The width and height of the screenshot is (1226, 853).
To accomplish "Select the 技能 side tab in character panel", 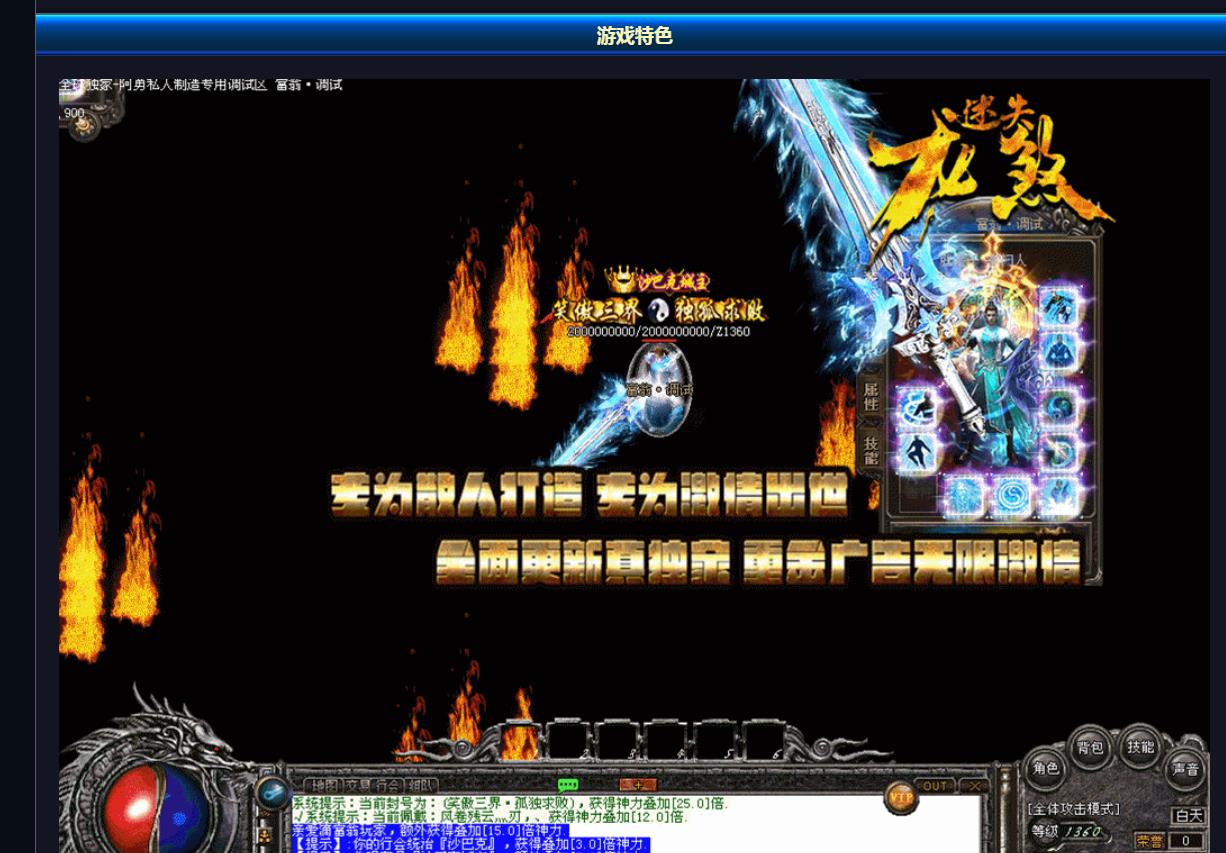I will point(870,451).
